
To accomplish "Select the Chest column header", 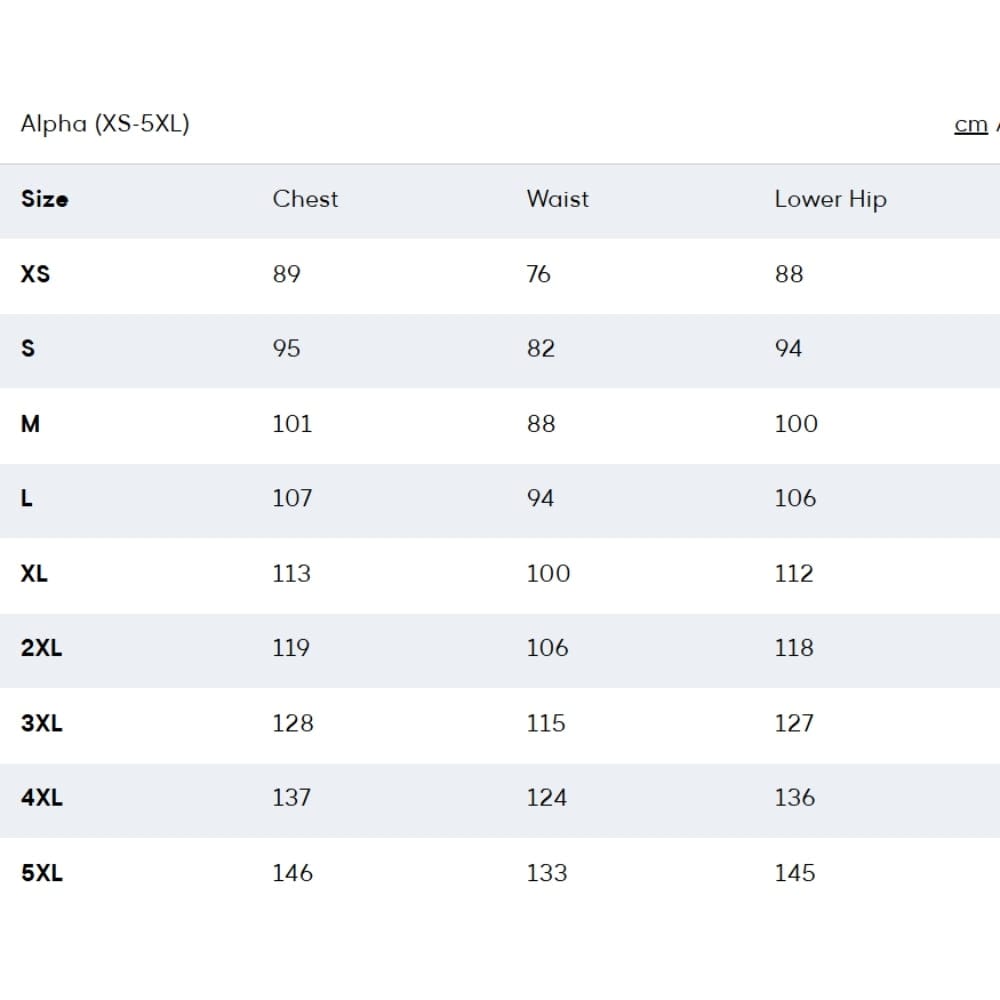I will [305, 199].
